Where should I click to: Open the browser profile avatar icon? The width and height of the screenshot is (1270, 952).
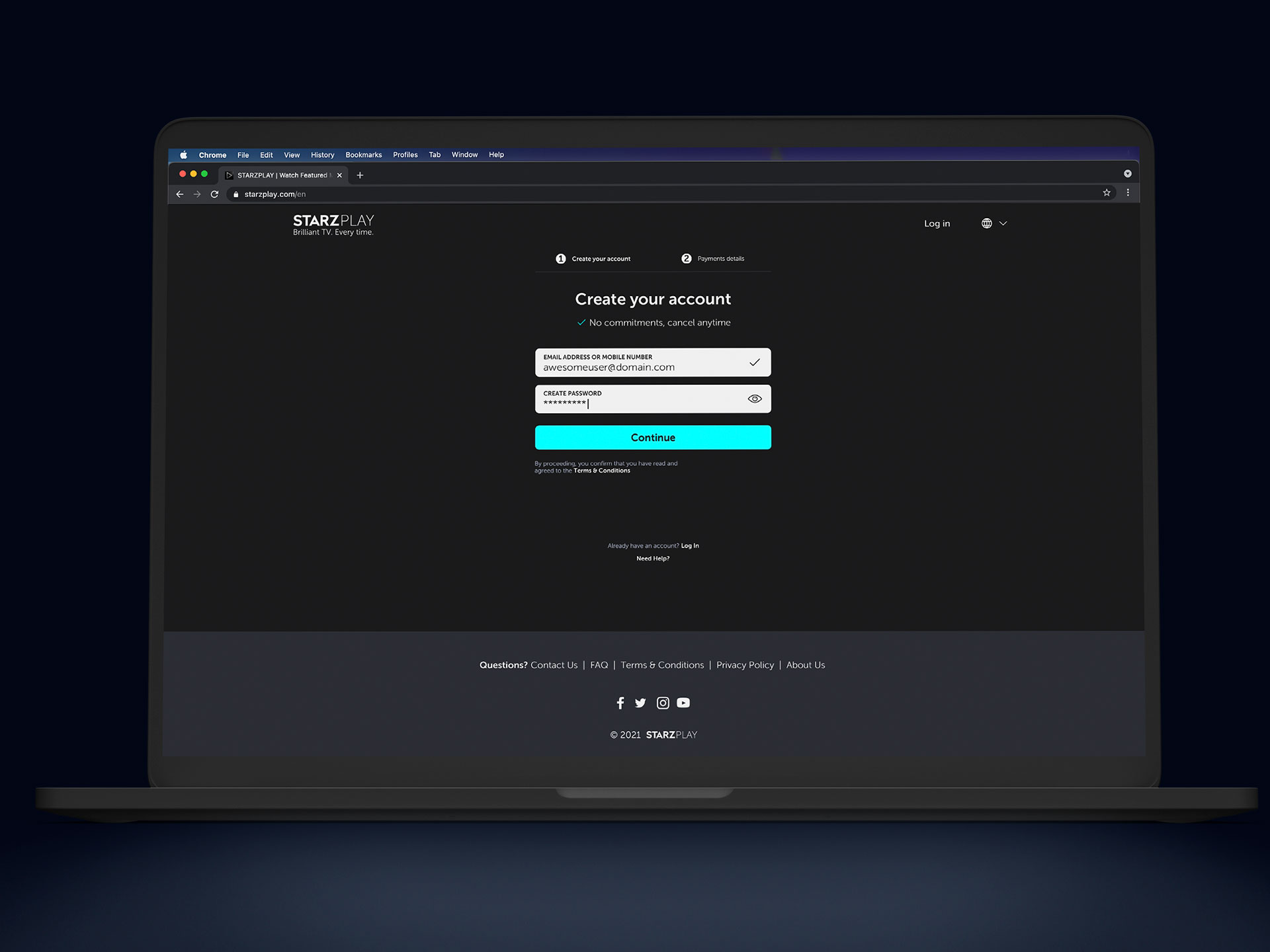pos(1128,173)
